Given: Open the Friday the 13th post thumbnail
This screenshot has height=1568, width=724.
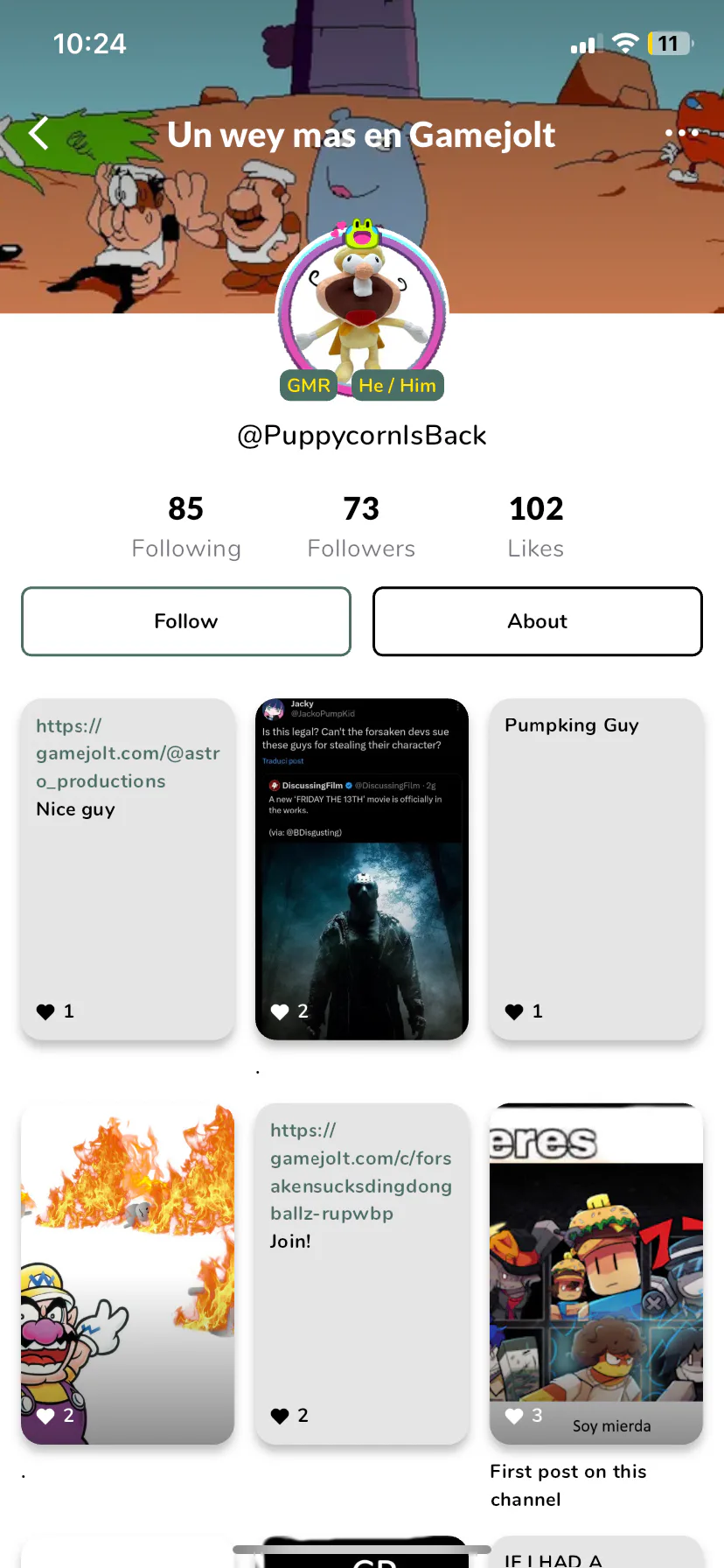Looking at the screenshot, I should (x=362, y=869).
